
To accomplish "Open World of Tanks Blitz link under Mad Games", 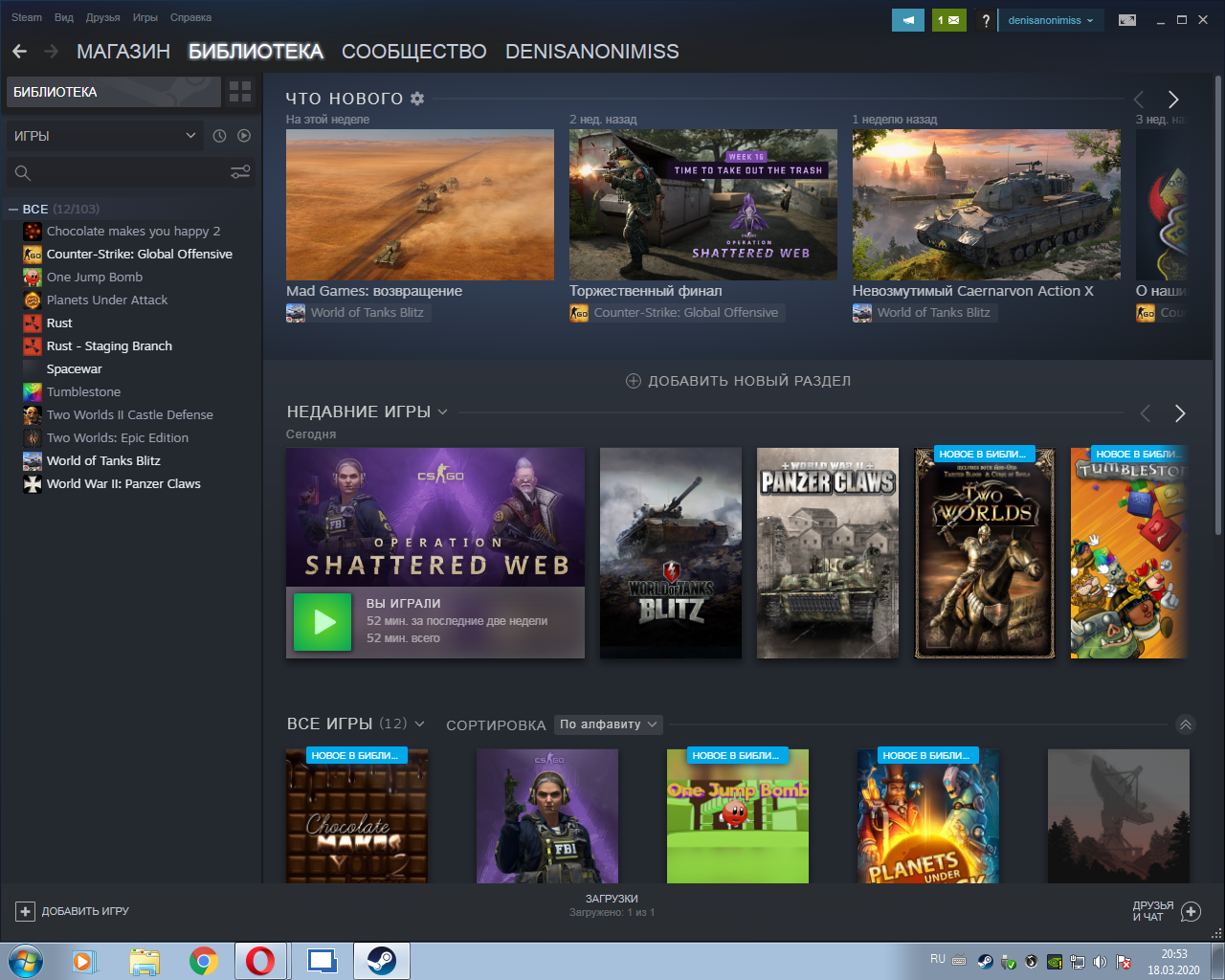I will [x=358, y=313].
